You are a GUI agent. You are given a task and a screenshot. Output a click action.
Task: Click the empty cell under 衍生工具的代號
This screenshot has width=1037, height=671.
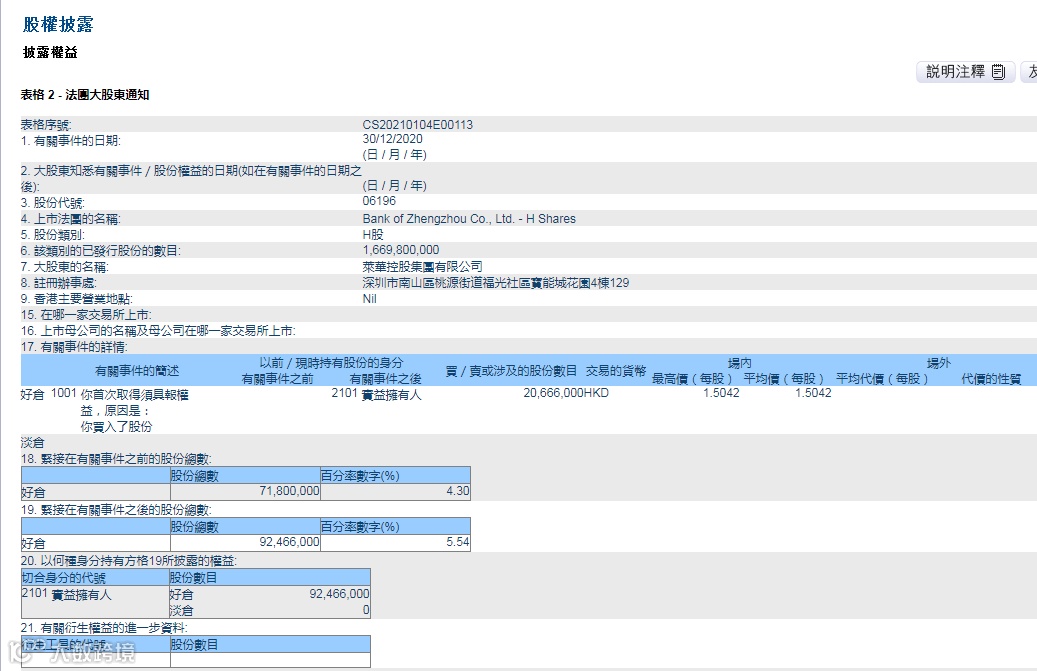point(96,660)
